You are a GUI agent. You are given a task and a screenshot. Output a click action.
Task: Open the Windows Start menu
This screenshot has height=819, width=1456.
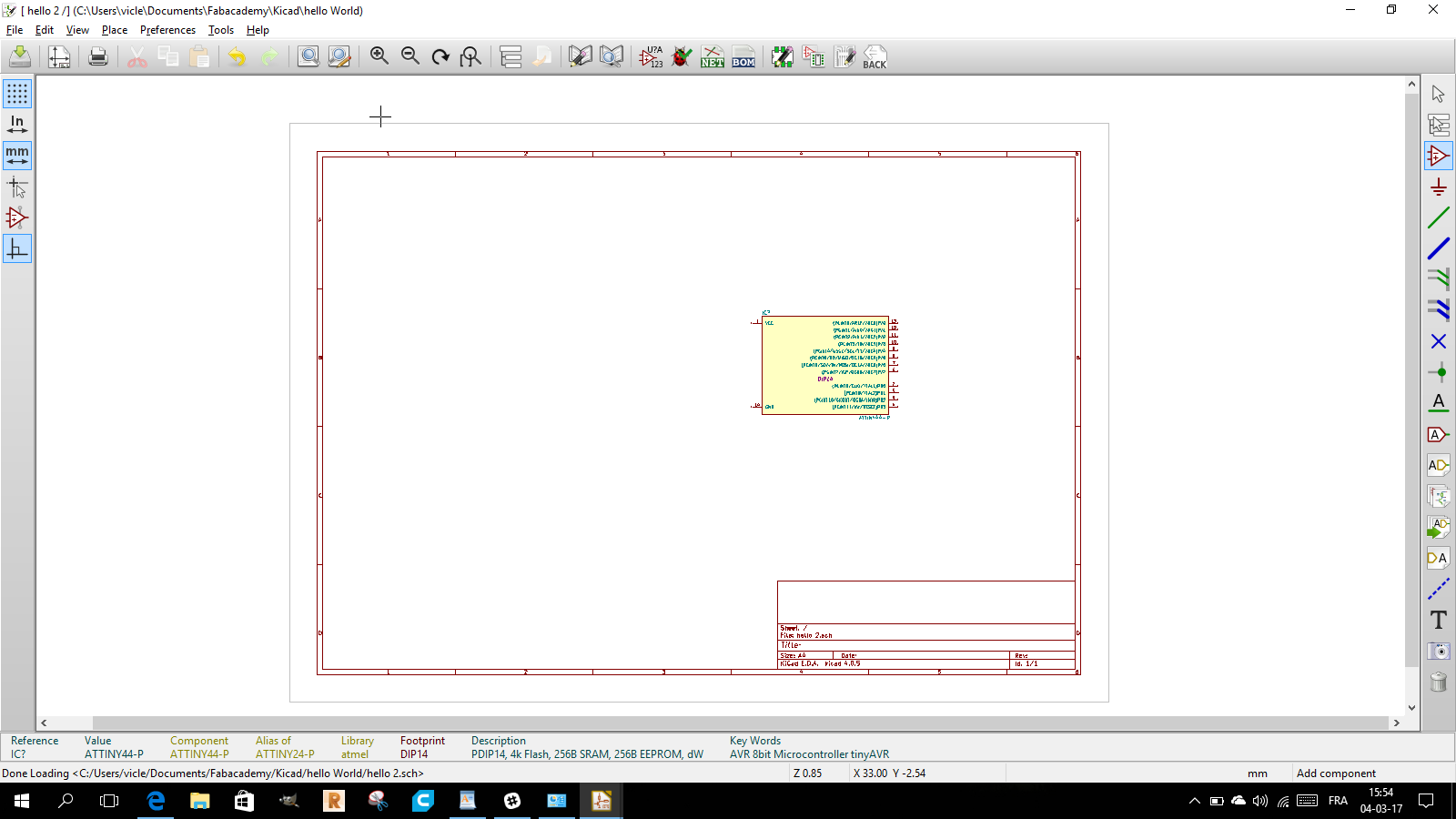[22, 801]
